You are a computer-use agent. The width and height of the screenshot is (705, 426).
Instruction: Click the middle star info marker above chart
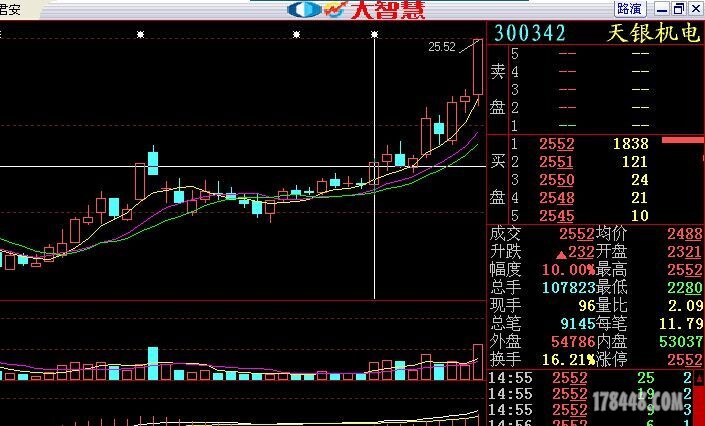coord(296,34)
